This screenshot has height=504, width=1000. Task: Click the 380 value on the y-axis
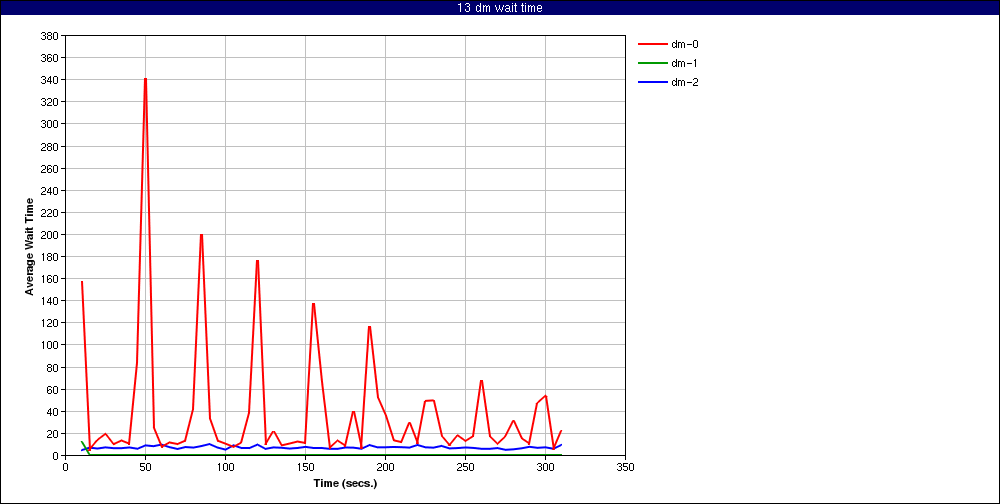50,36
